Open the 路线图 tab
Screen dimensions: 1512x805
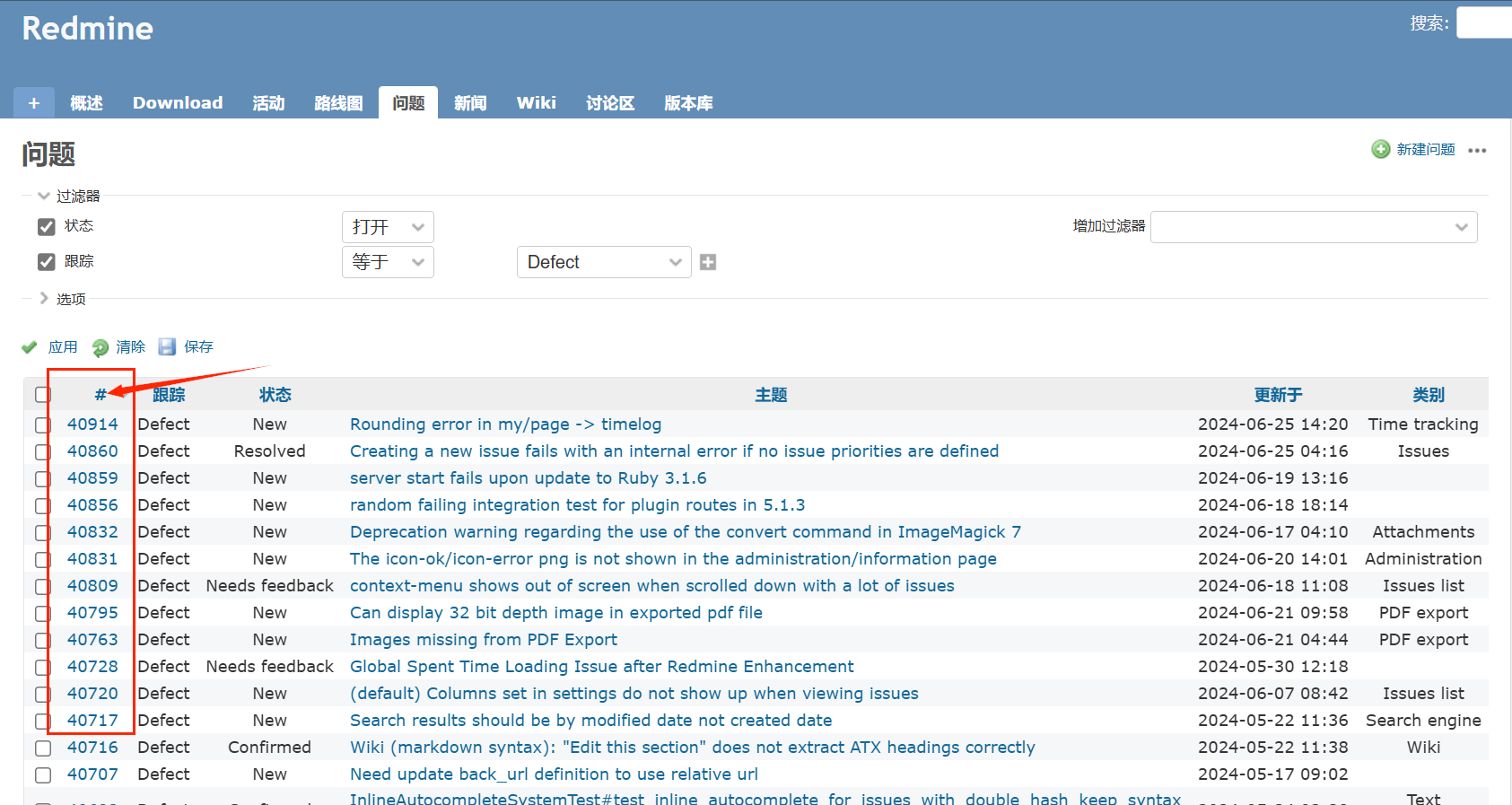point(338,103)
